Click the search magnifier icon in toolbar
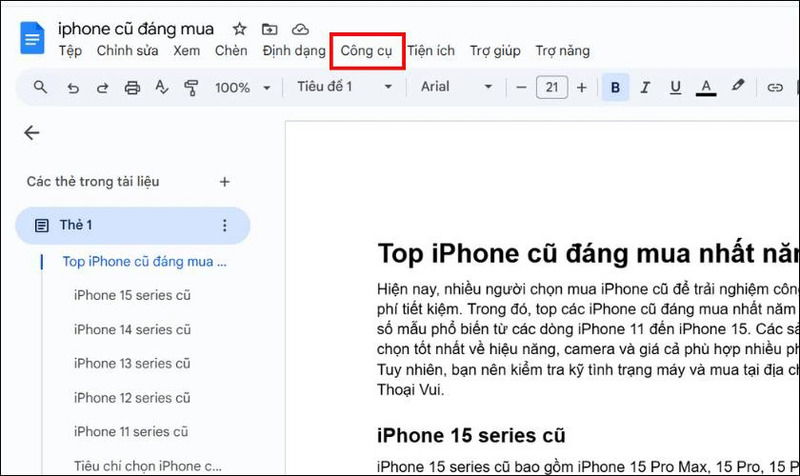This screenshot has width=800, height=476. point(40,88)
